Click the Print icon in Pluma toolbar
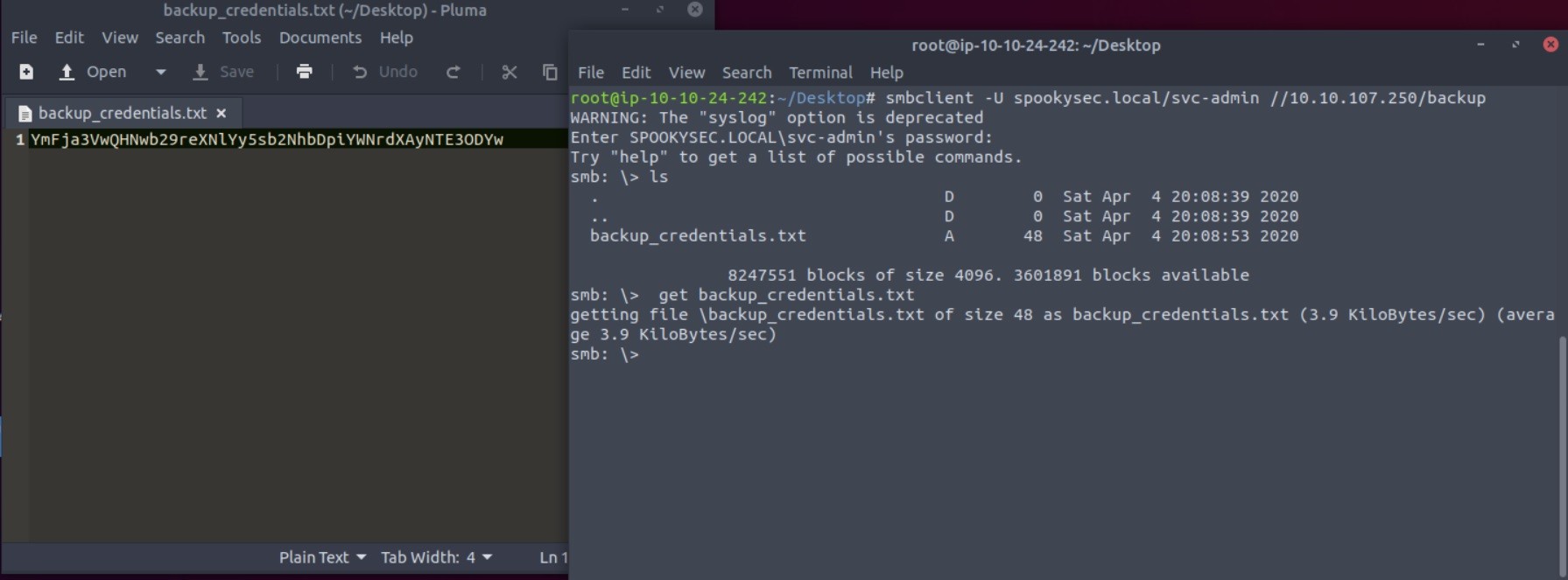1568x580 pixels. pos(304,72)
